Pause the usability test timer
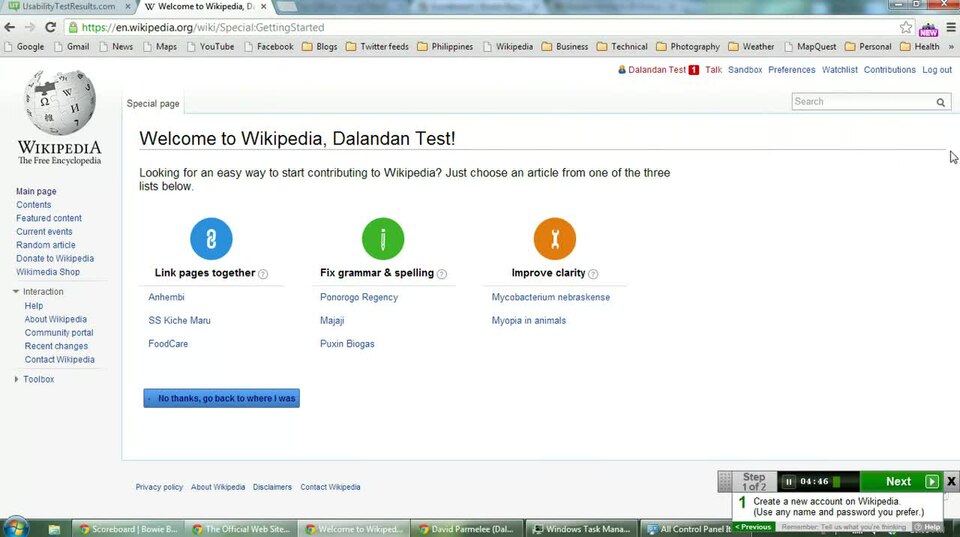Image resolution: width=960 pixels, height=537 pixels. click(x=789, y=482)
